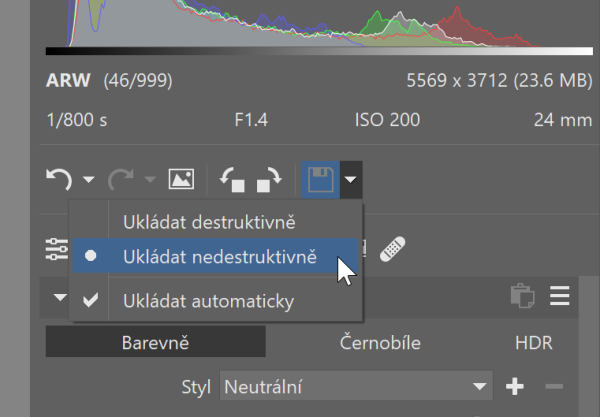The width and height of the screenshot is (600, 417).
Task: Open the undo history dropdown arrow
Action: [89, 179]
